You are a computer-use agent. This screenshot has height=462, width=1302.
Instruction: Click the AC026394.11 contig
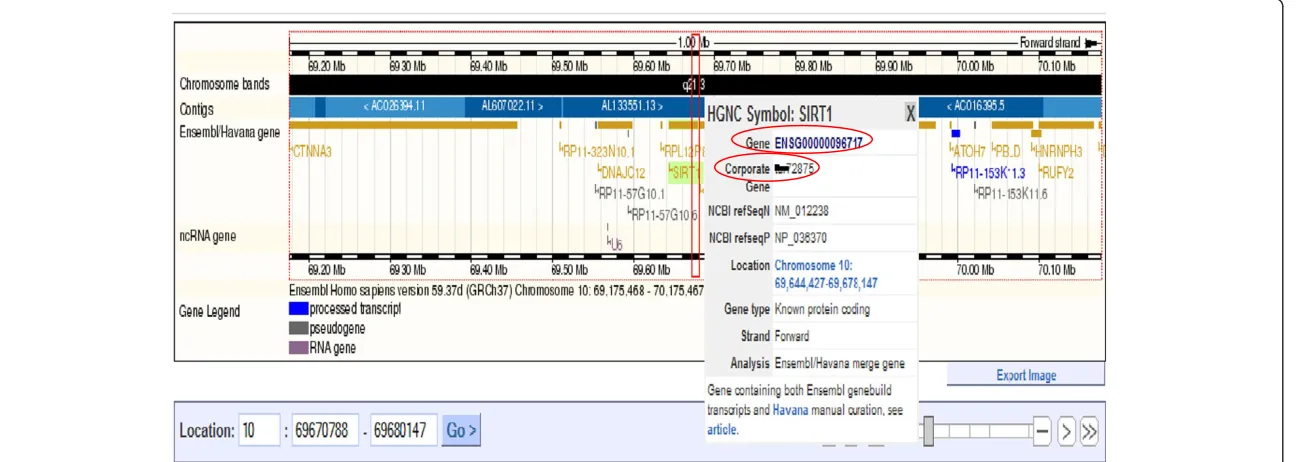pos(394,107)
